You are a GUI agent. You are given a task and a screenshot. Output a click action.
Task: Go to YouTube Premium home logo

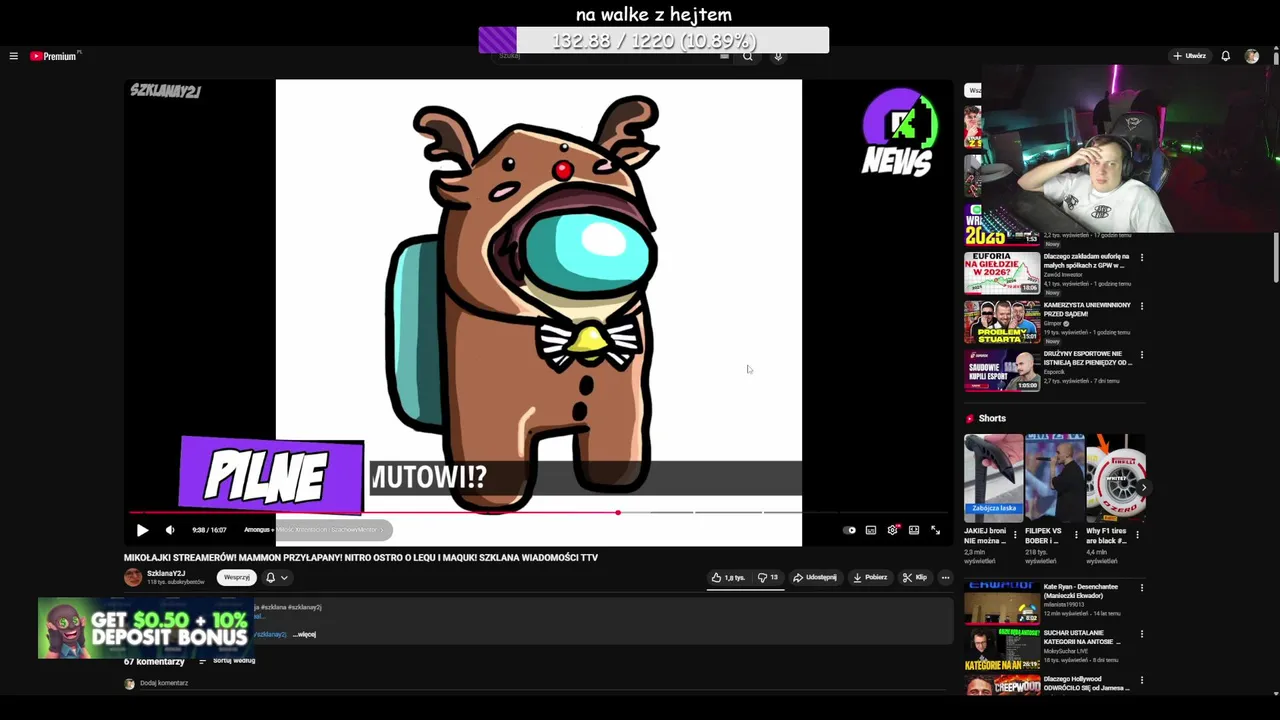(x=54, y=56)
